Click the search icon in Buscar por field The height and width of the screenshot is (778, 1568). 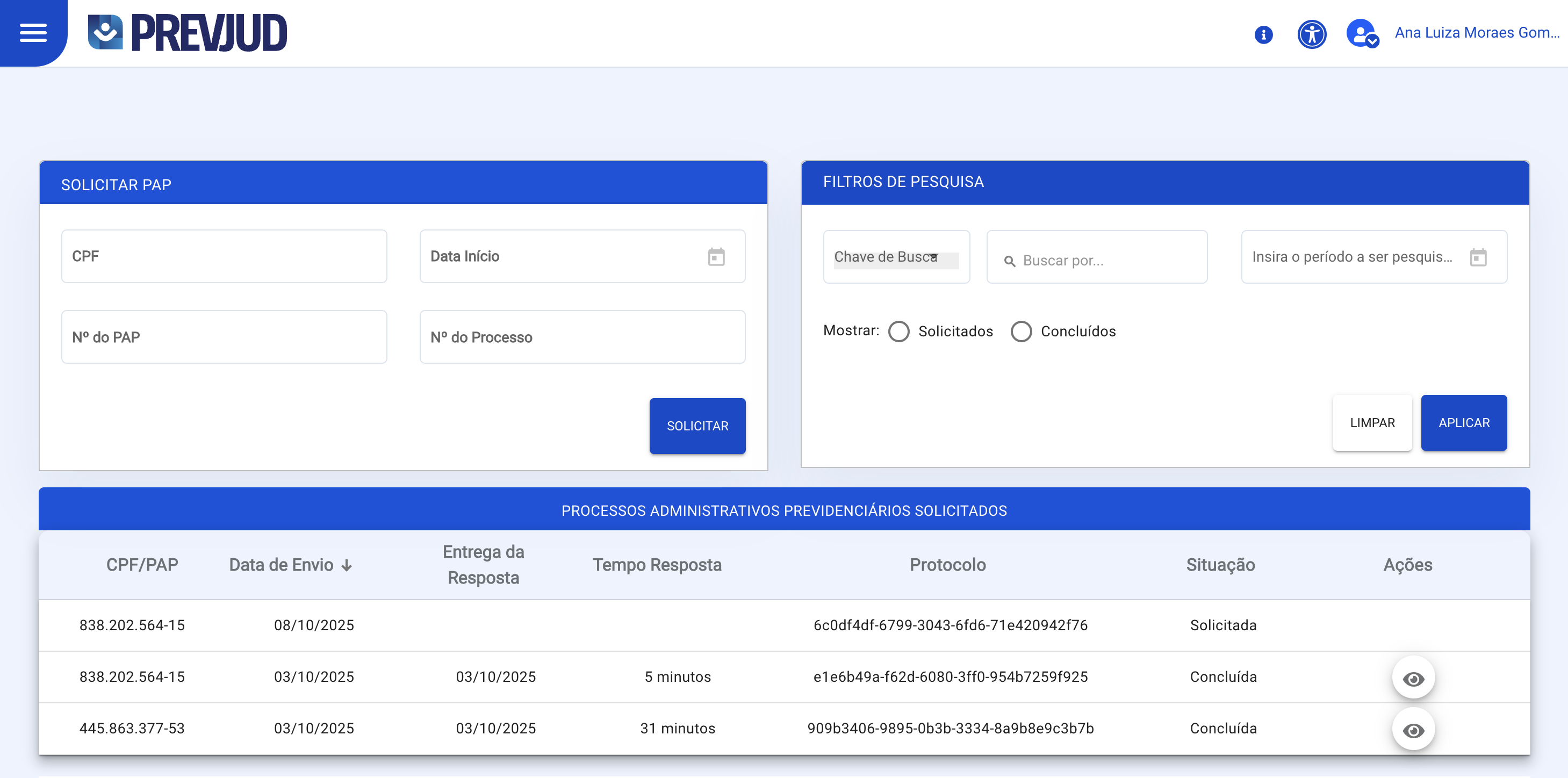pos(1009,260)
